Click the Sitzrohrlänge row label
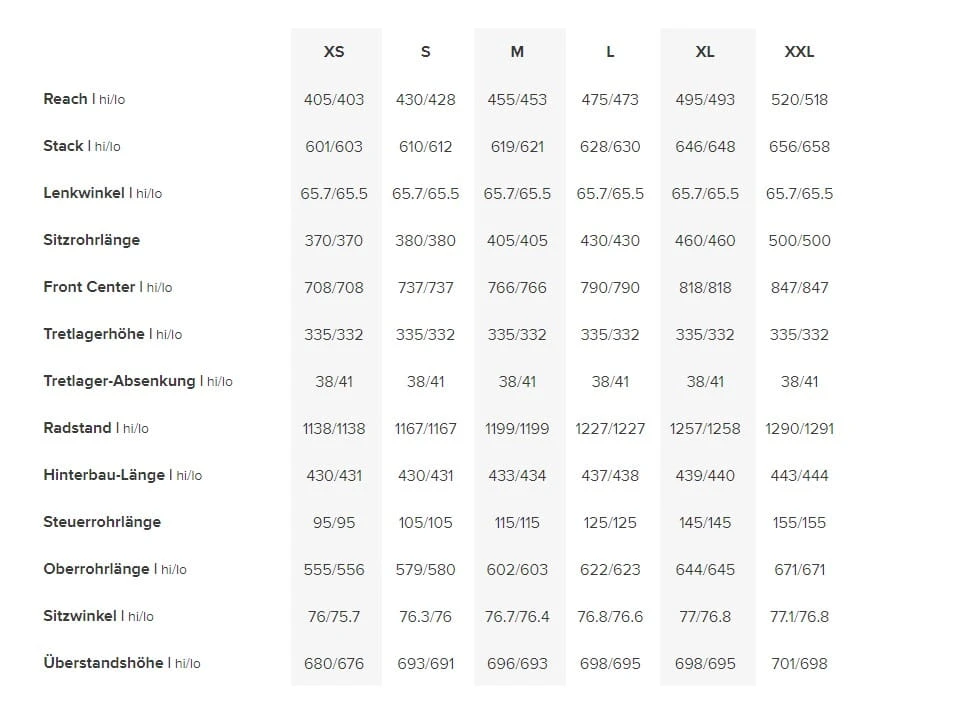 (x=92, y=240)
